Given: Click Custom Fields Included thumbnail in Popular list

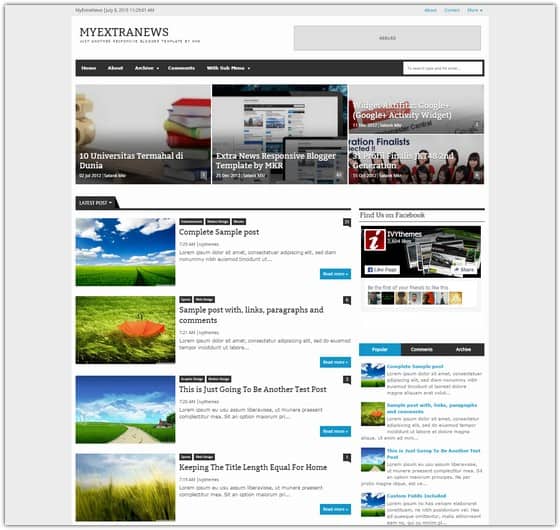Looking at the screenshot, I should (x=372, y=505).
